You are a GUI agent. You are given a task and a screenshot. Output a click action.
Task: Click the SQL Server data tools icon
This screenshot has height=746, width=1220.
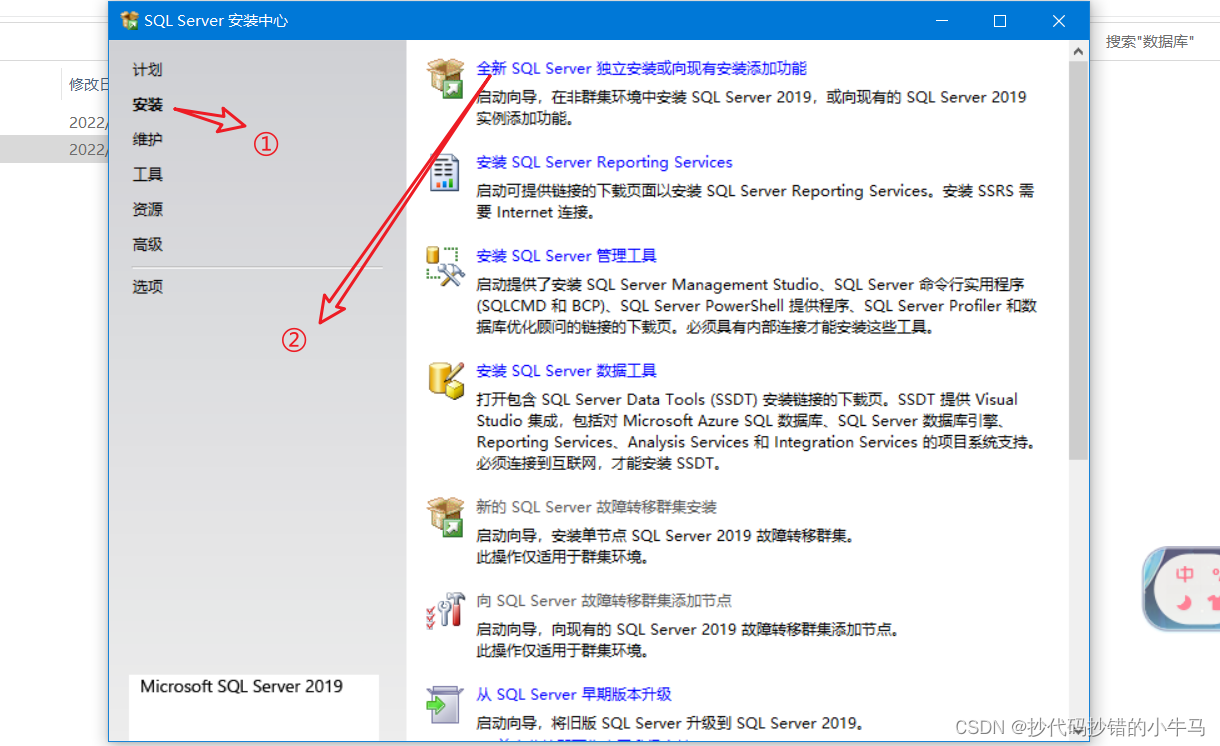[445, 380]
